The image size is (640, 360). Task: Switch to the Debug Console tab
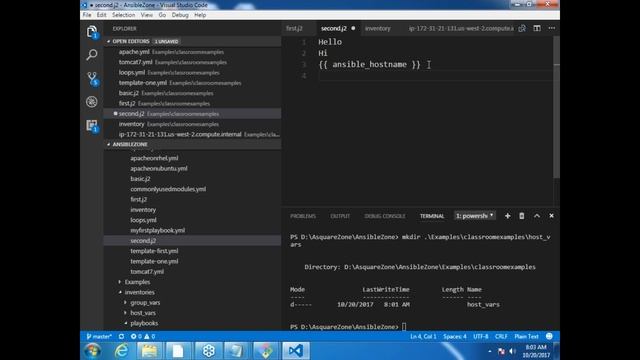385,216
